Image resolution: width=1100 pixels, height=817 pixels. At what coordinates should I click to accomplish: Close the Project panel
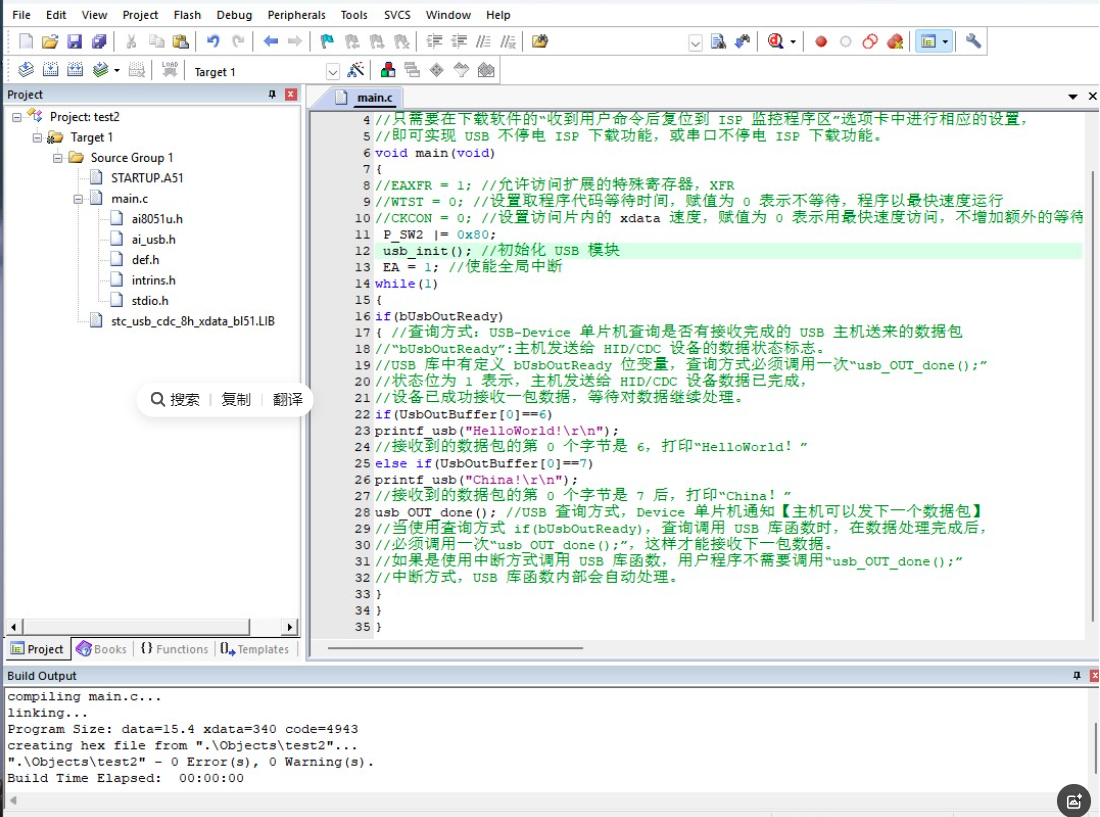(x=291, y=94)
